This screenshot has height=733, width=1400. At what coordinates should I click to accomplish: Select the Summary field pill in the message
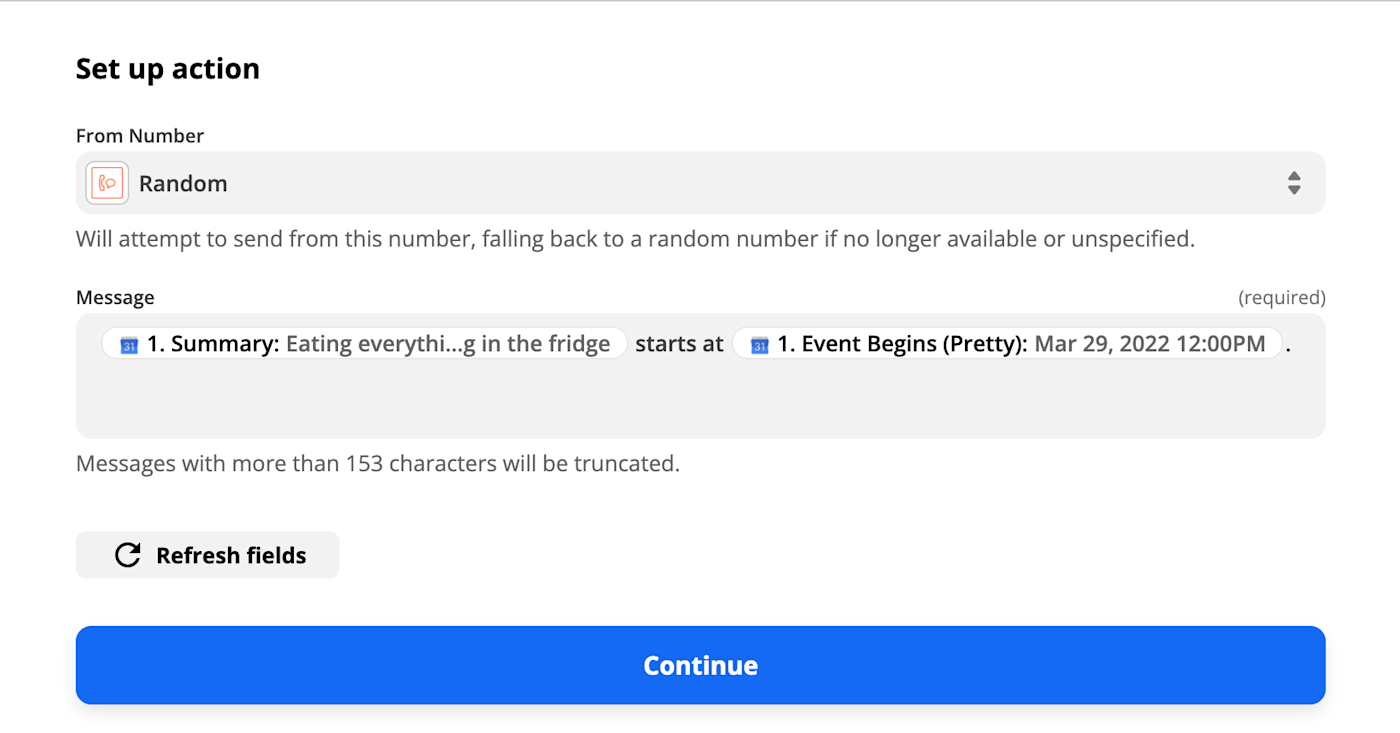[x=364, y=344]
